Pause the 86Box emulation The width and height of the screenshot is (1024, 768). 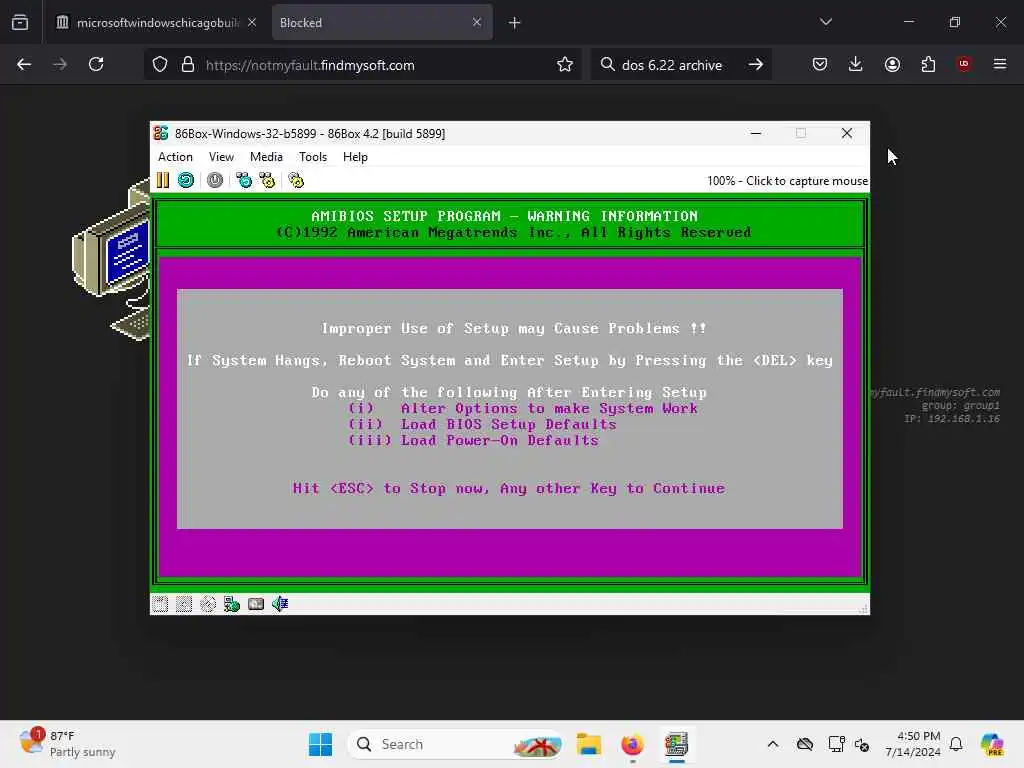[163, 180]
